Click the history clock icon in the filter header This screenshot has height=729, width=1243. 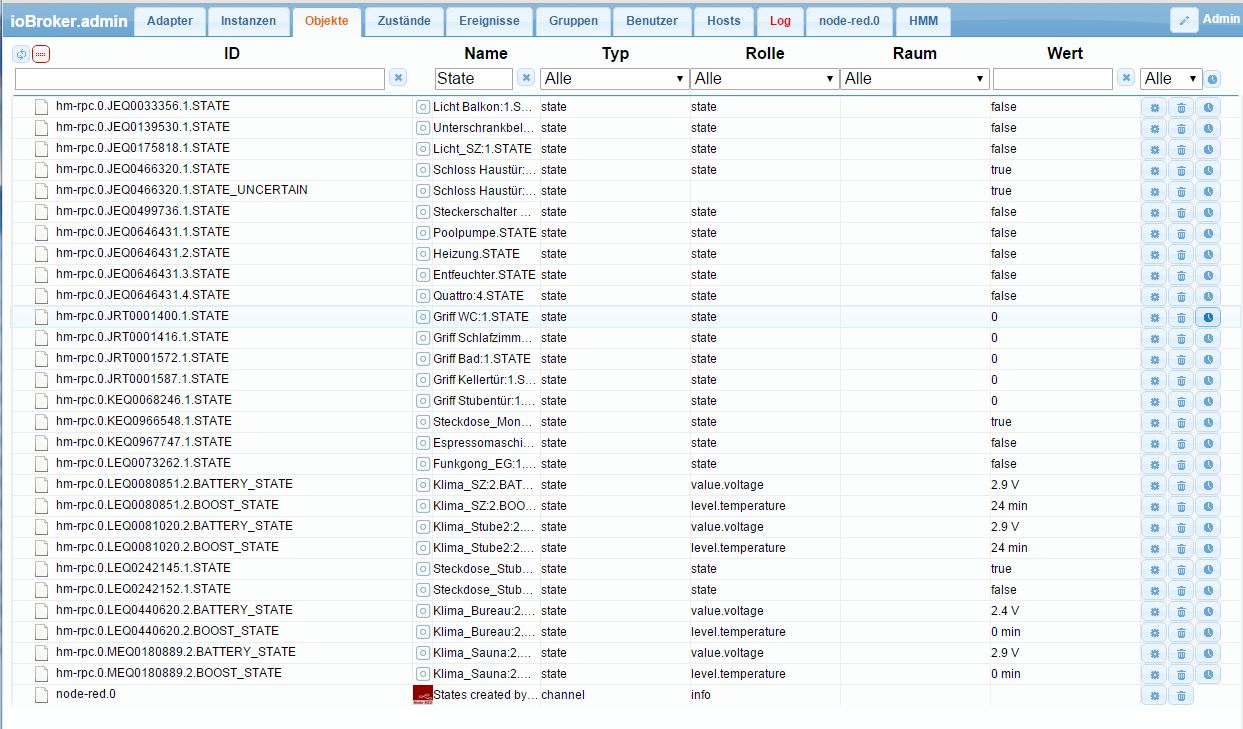point(1213,78)
